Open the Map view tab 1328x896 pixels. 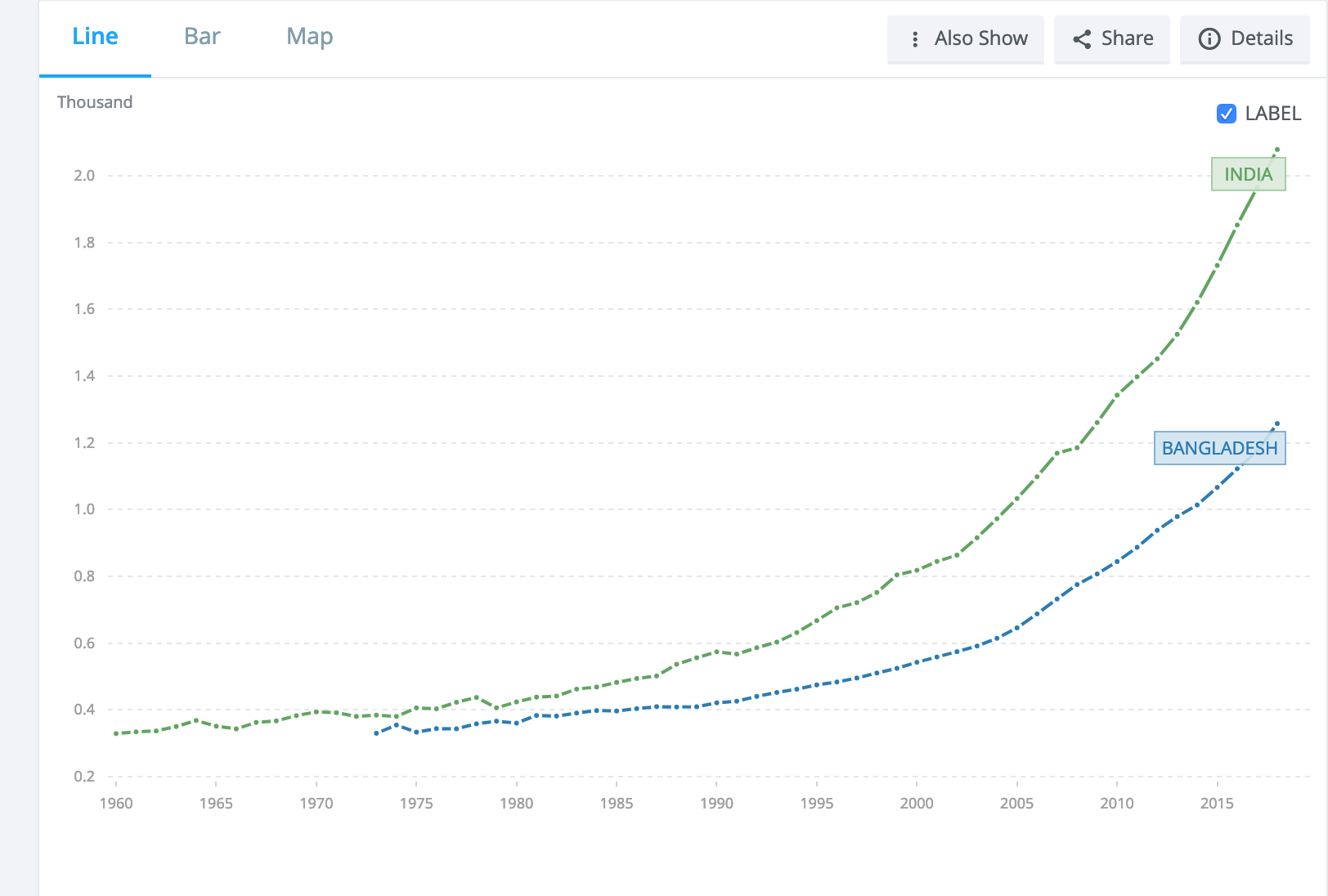pyautogui.click(x=309, y=37)
